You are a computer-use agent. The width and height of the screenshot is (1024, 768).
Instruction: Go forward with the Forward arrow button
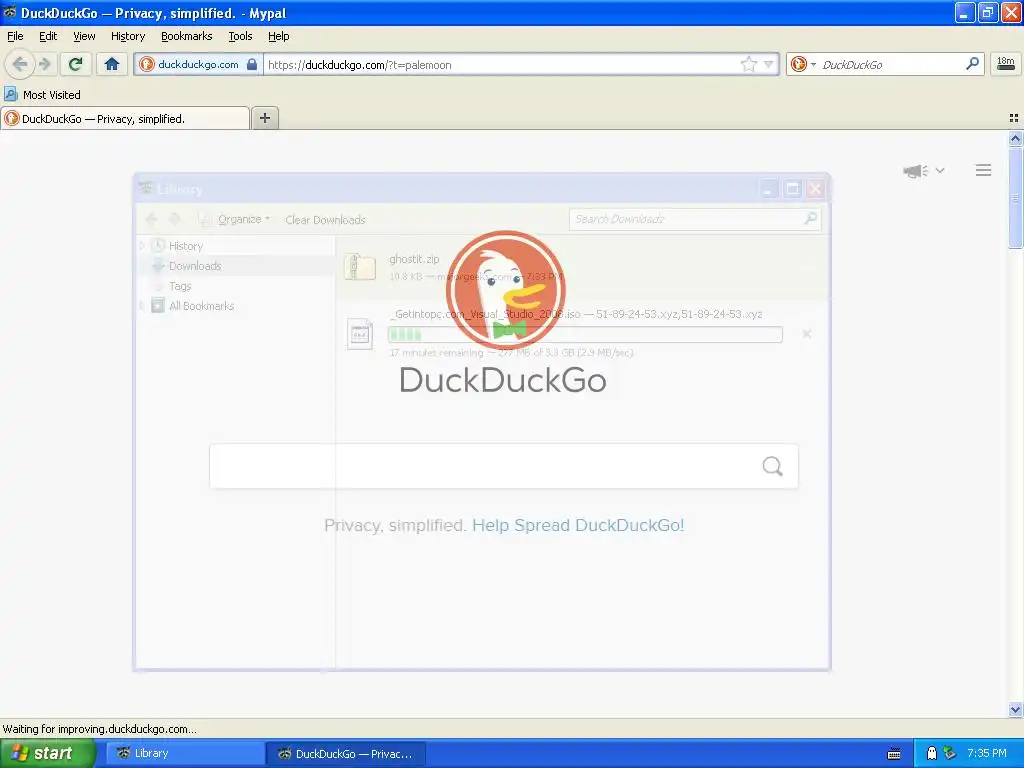[44, 64]
